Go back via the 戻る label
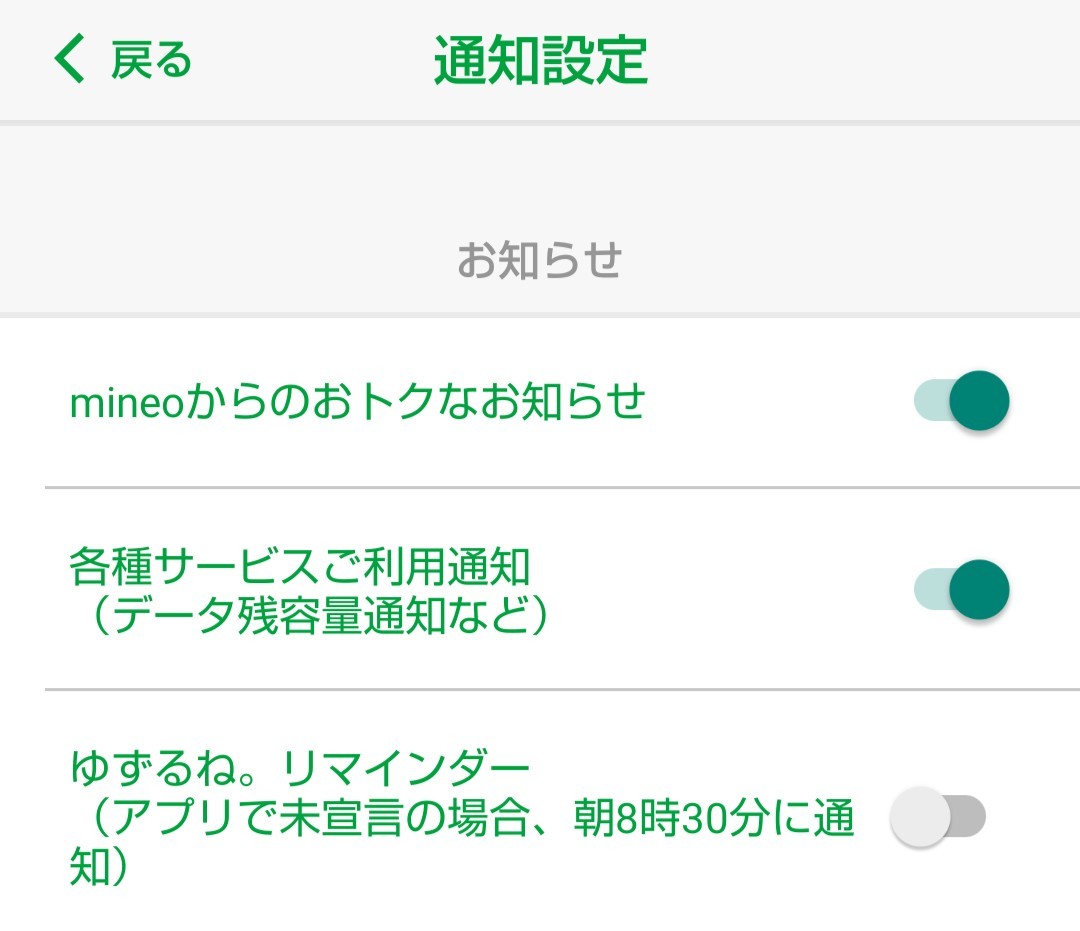This screenshot has height=931, width=1080. pos(150,60)
